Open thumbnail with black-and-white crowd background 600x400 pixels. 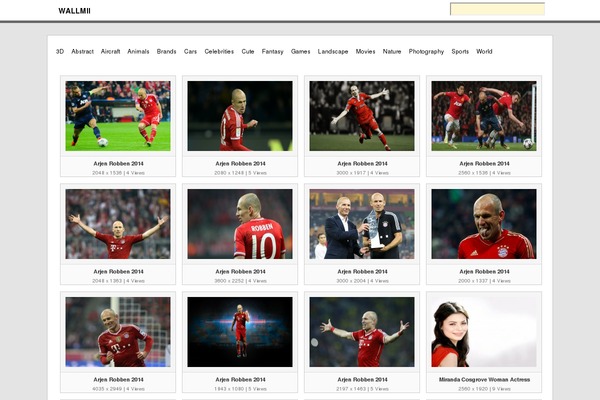click(362, 116)
